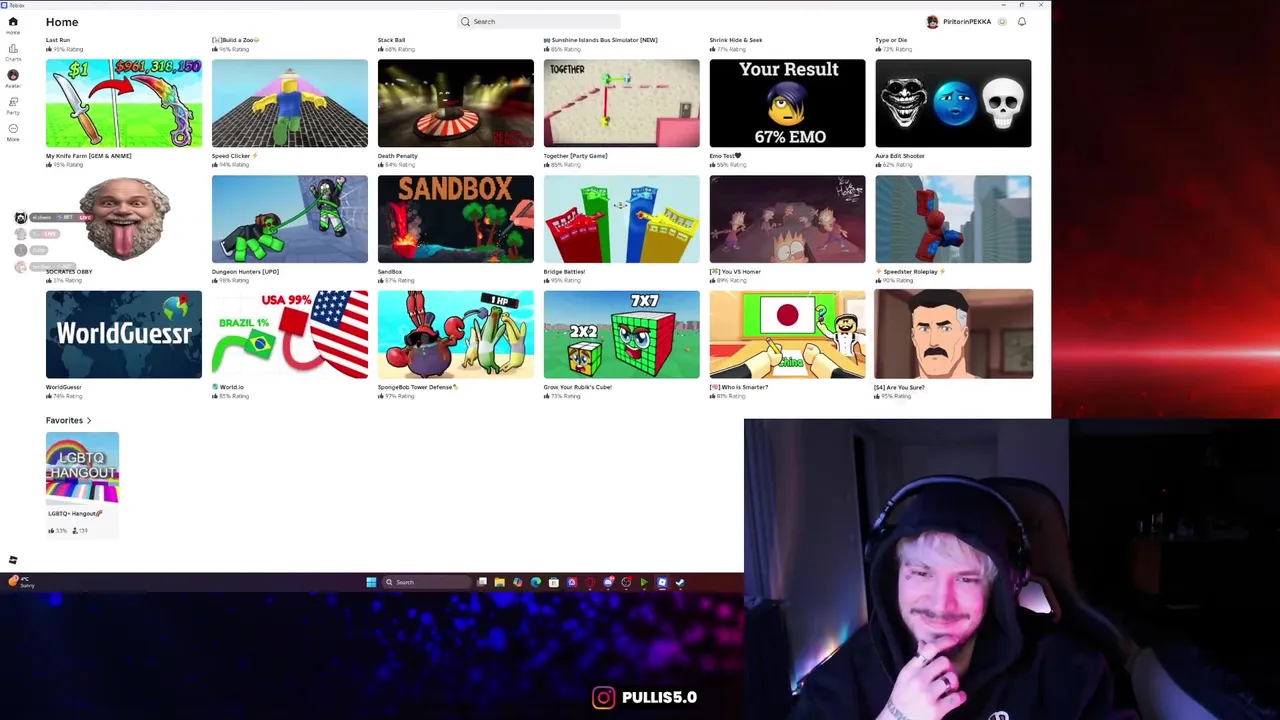Viewport: 1280px width, 720px height.
Task: Open LGBTQ Hangout favorite thumbnail
Action: click(x=82, y=467)
